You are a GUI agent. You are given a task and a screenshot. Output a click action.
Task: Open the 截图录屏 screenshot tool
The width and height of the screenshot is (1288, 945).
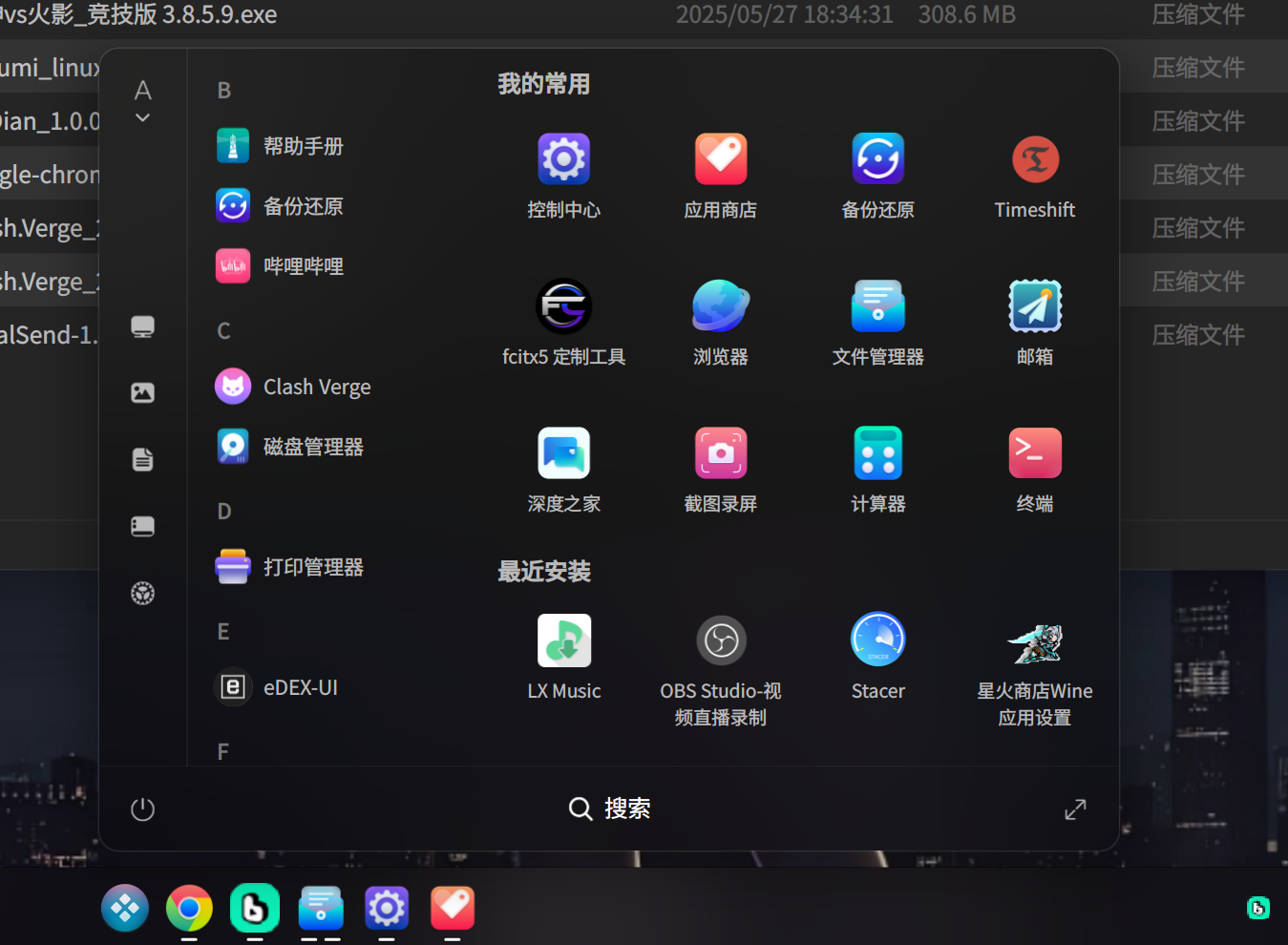(x=721, y=471)
